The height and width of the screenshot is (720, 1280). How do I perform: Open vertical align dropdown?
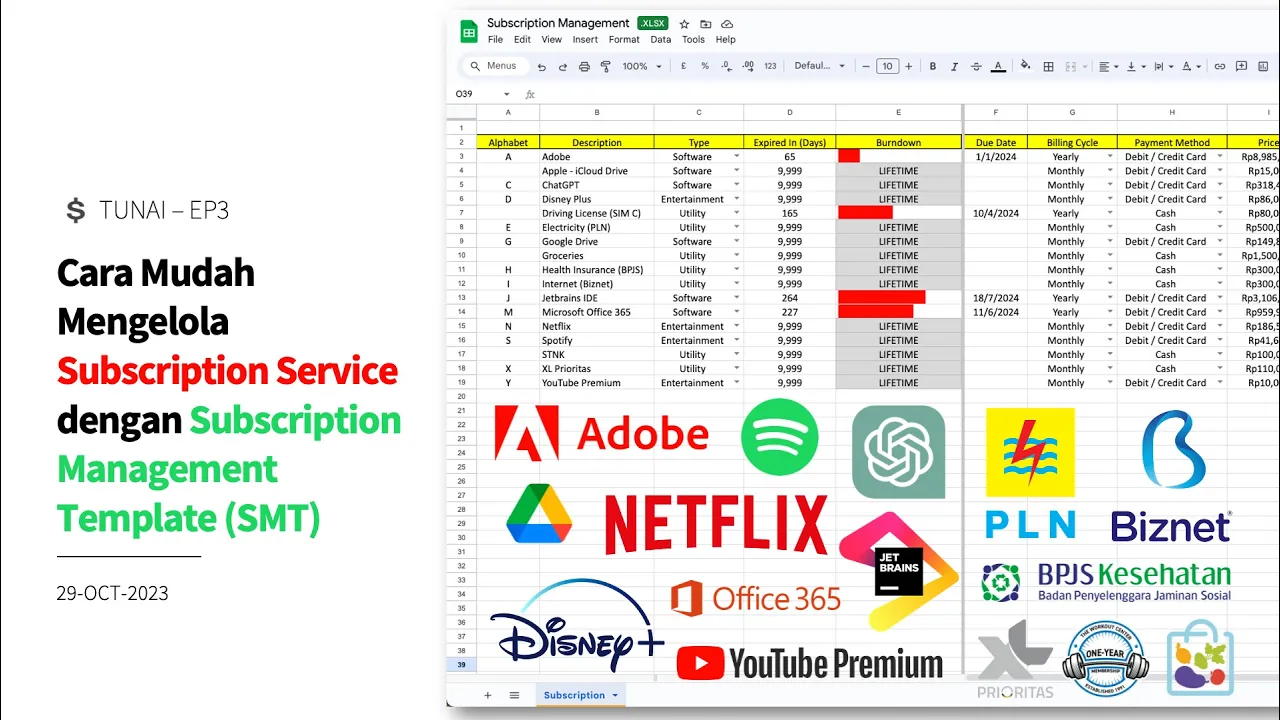(x=1136, y=66)
